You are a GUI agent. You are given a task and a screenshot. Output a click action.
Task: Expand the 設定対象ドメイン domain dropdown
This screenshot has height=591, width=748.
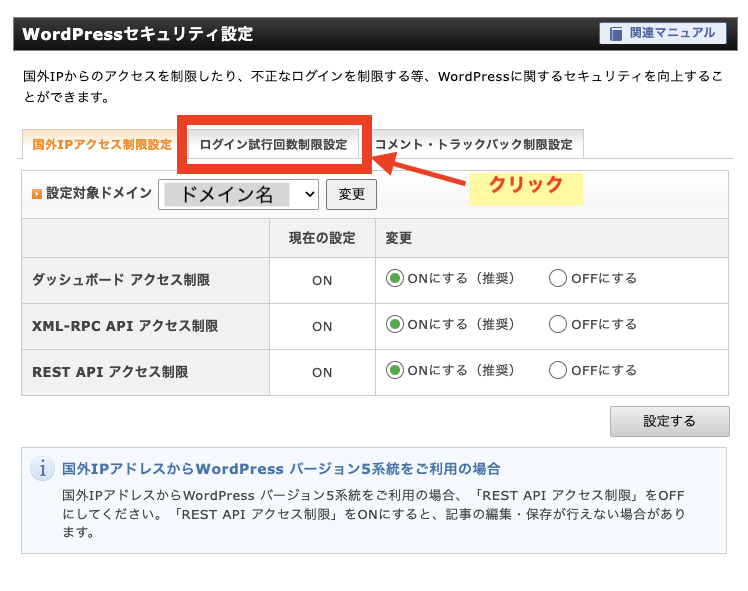pyautogui.click(x=239, y=195)
